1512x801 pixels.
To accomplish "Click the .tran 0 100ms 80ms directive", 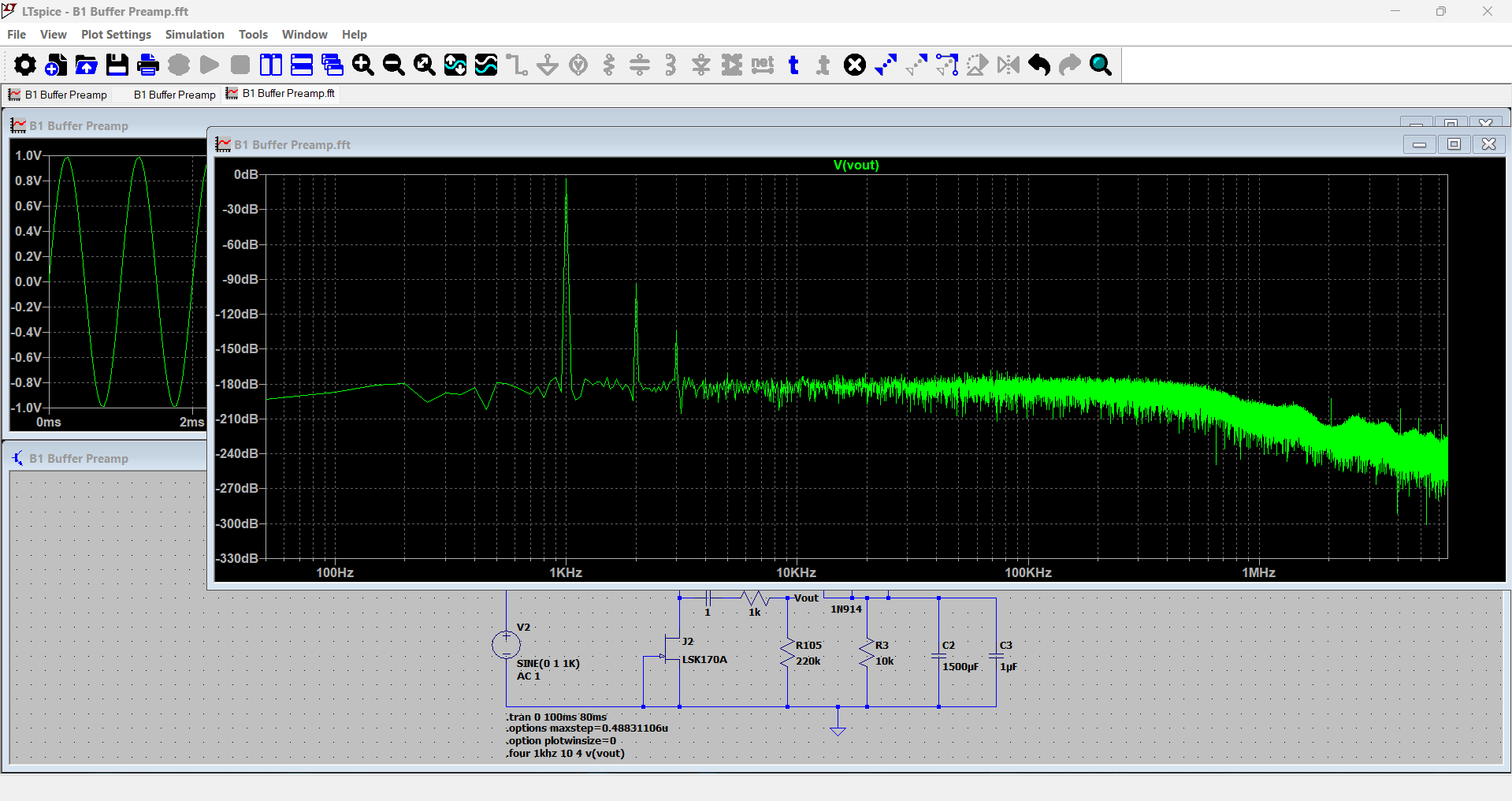I will coord(556,717).
